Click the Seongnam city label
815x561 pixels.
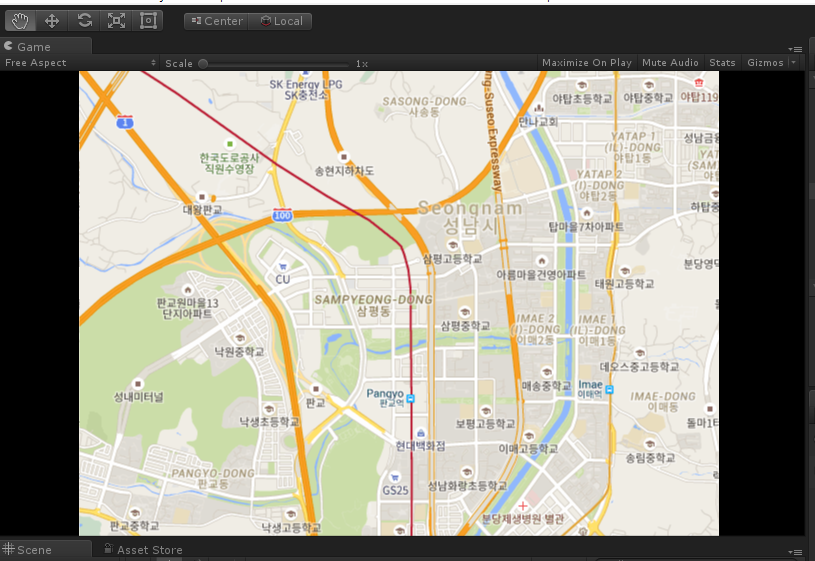point(470,208)
